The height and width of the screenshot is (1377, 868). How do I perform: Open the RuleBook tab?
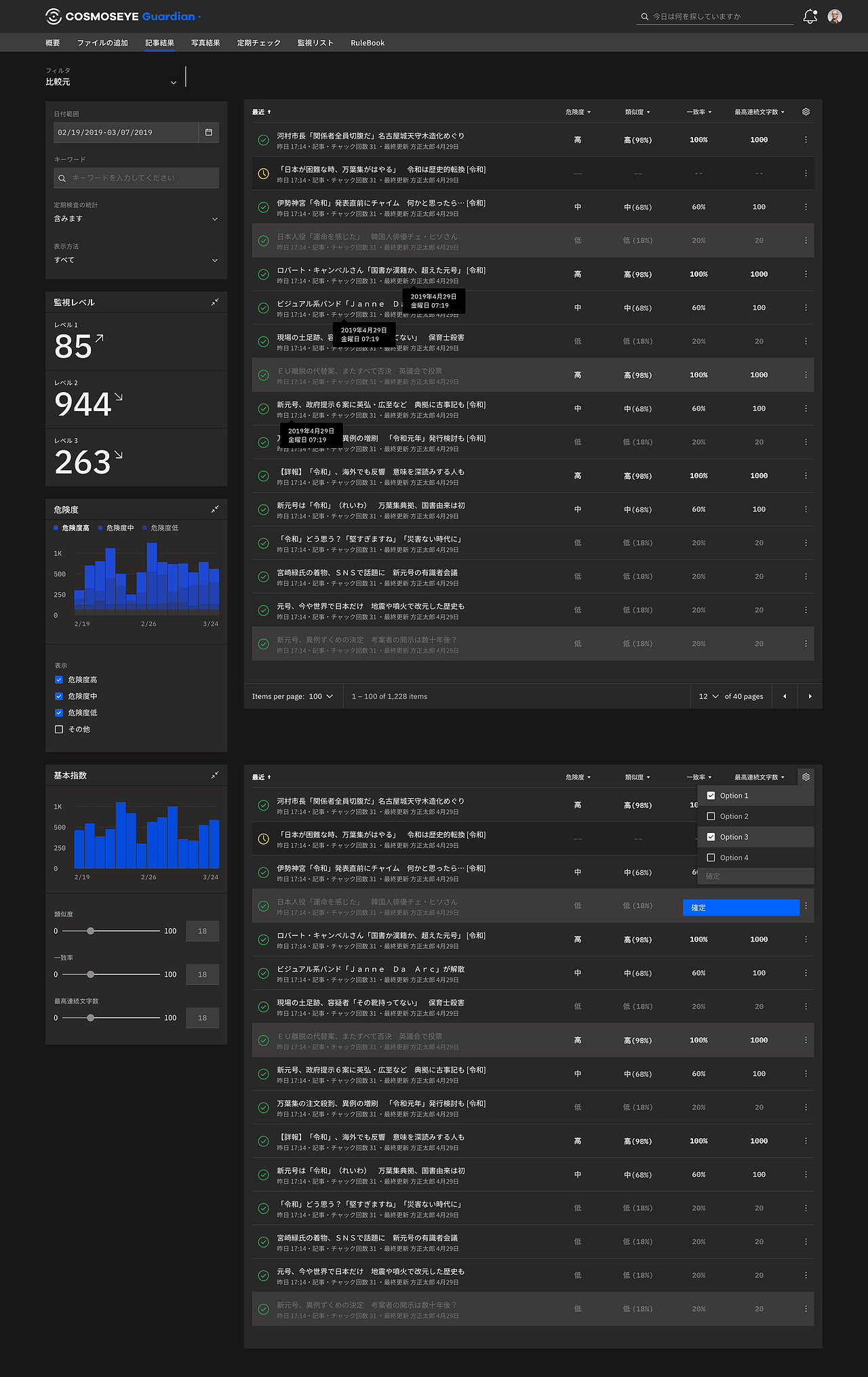coord(368,43)
